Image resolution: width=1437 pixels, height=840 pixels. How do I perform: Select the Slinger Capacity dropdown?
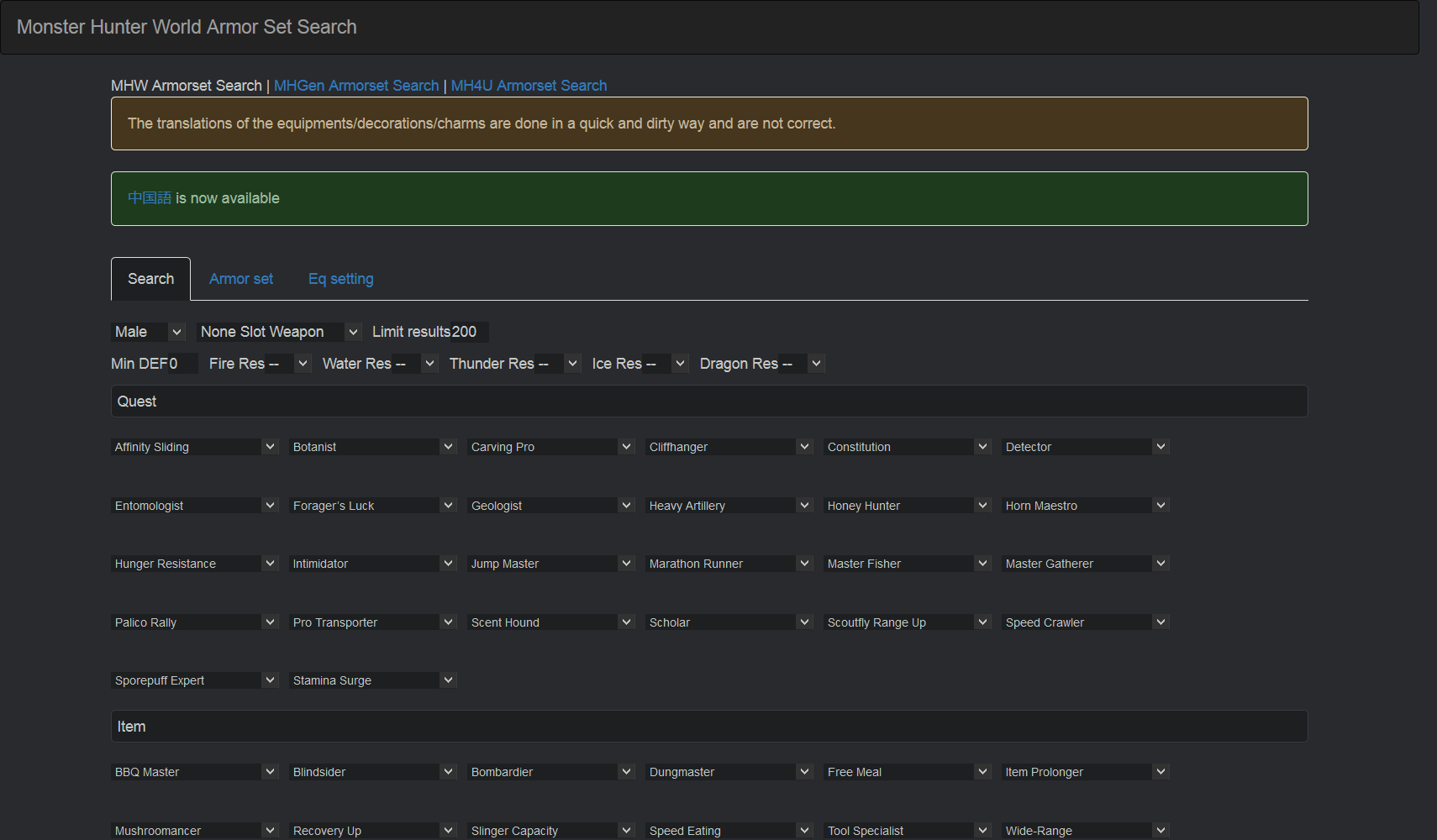(x=551, y=830)
